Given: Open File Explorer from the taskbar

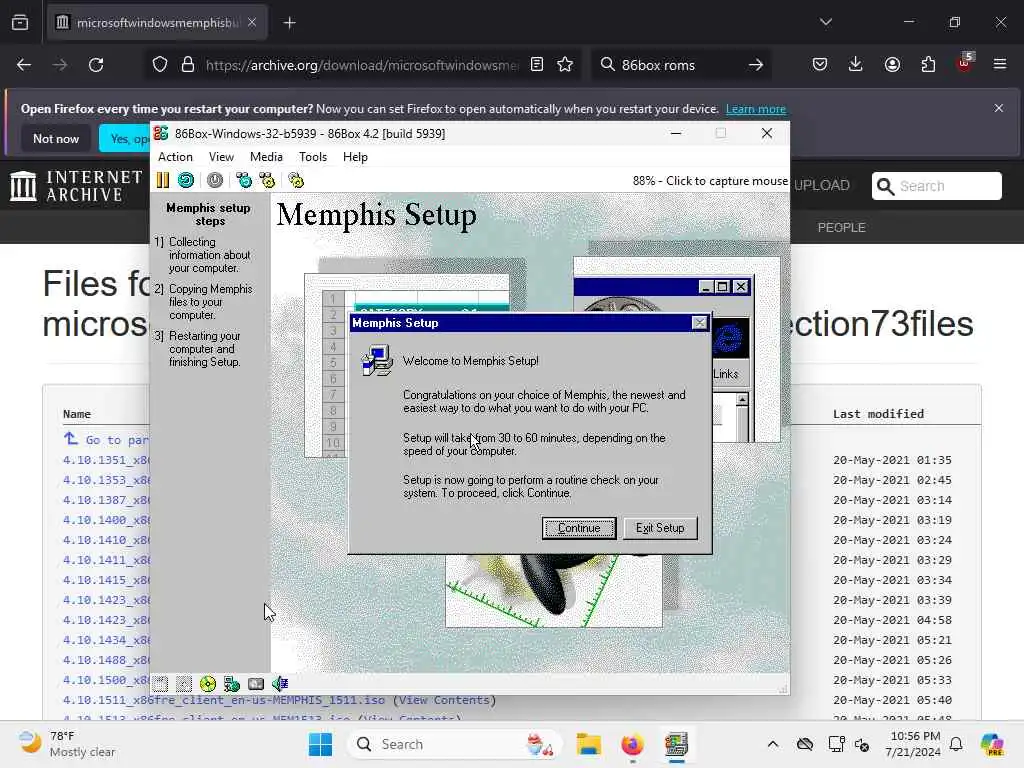Looking at the screenshot, I should point(588,744).
